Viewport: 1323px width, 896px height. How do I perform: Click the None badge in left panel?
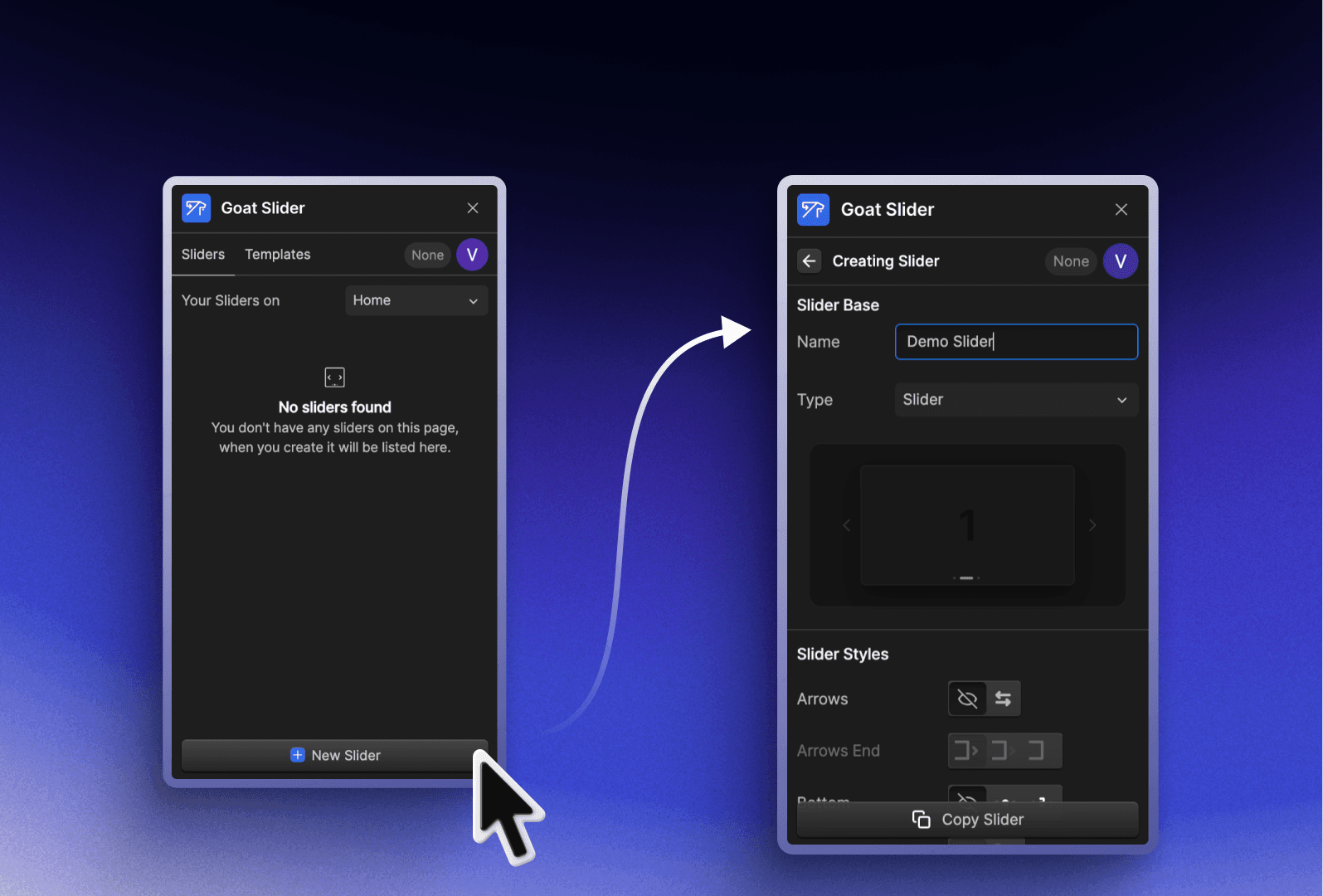pos(428,256)
